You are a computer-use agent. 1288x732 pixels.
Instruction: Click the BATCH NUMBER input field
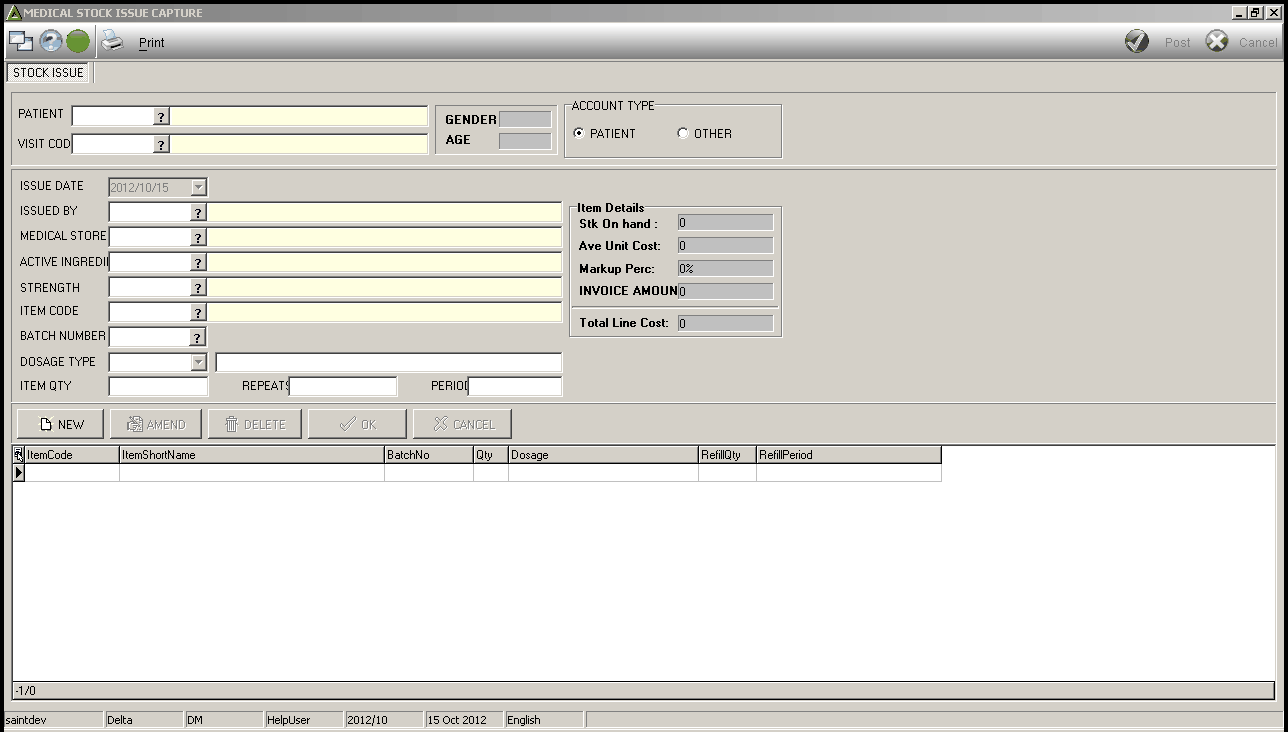(149, 338)
